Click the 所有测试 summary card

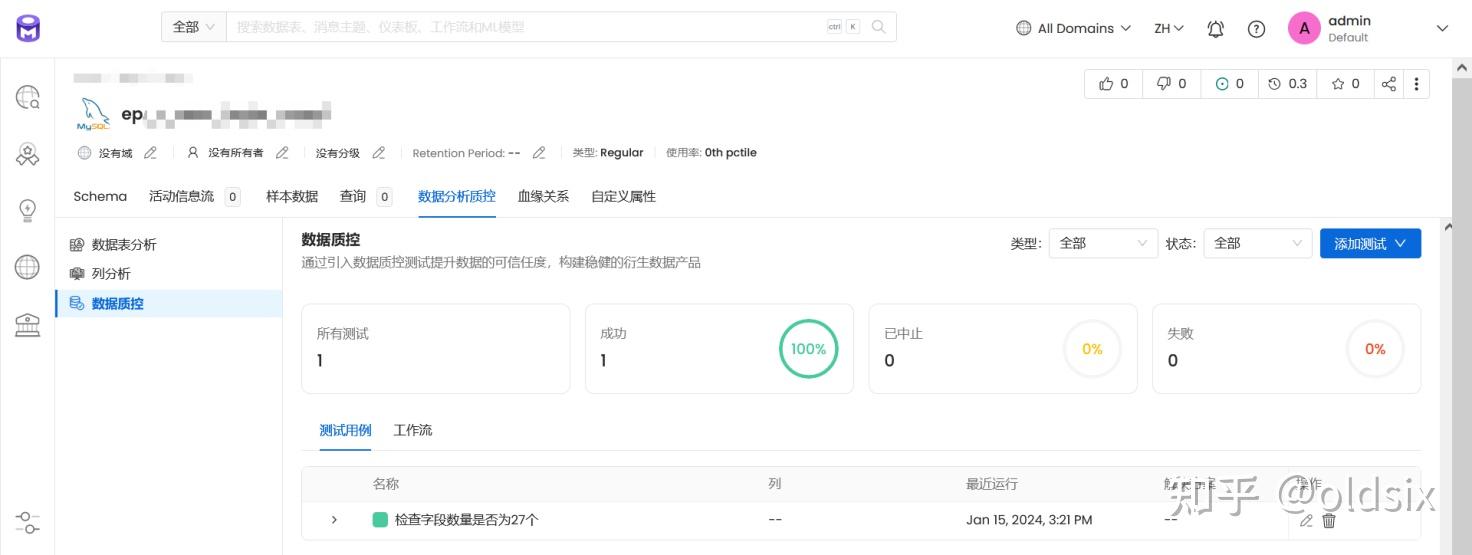tap(436, 349)
